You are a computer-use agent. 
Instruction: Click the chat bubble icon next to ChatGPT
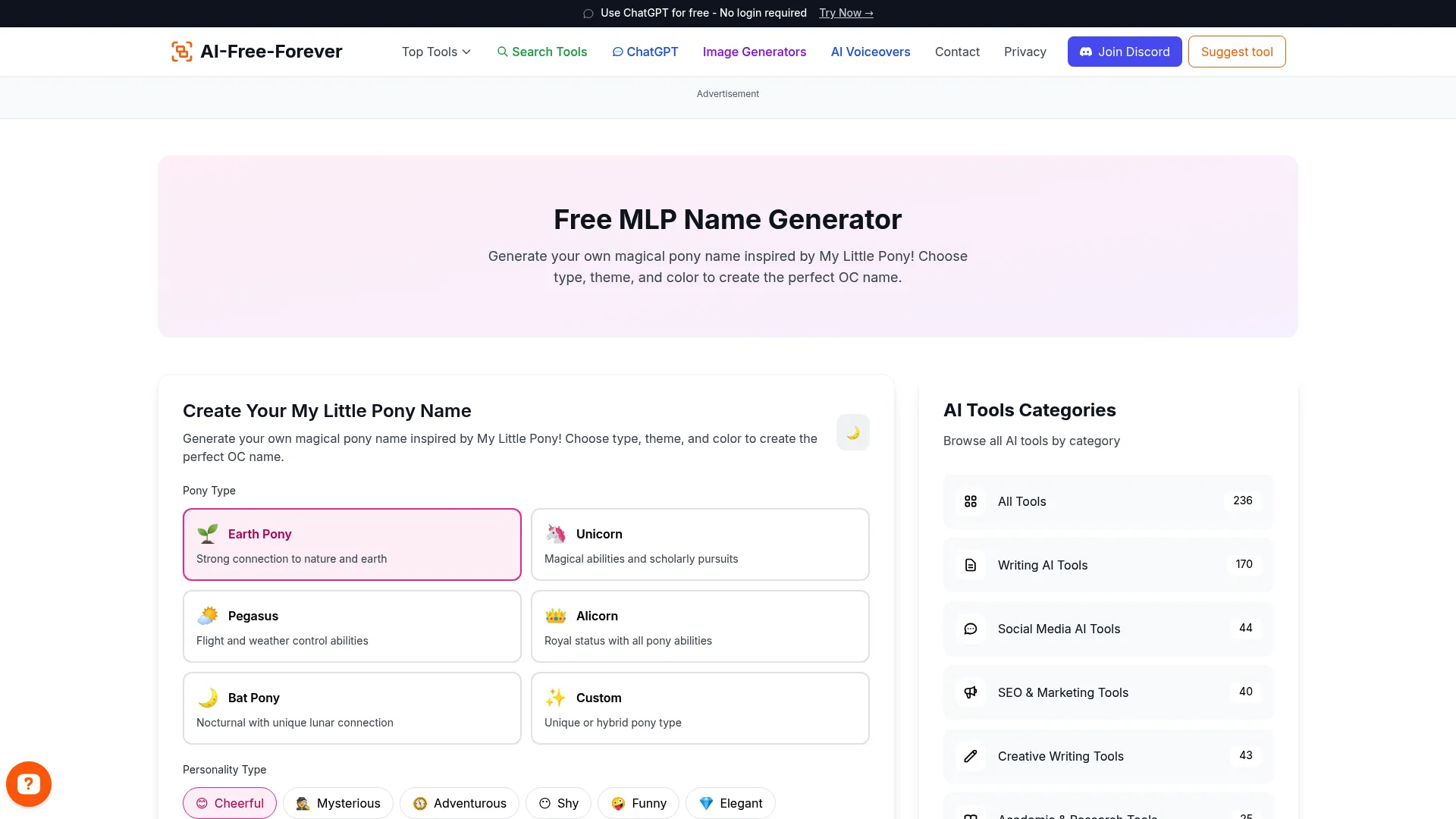click(618, 52)
